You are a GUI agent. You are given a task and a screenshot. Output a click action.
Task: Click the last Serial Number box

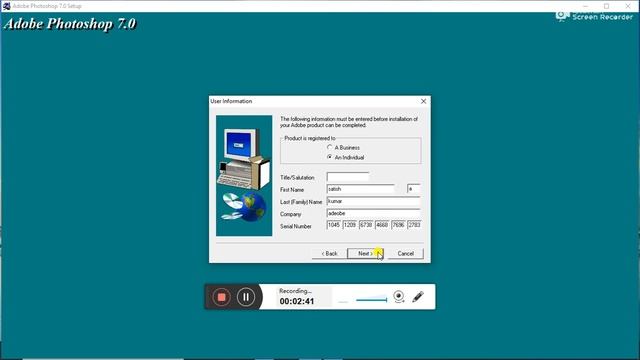(414, 225)
